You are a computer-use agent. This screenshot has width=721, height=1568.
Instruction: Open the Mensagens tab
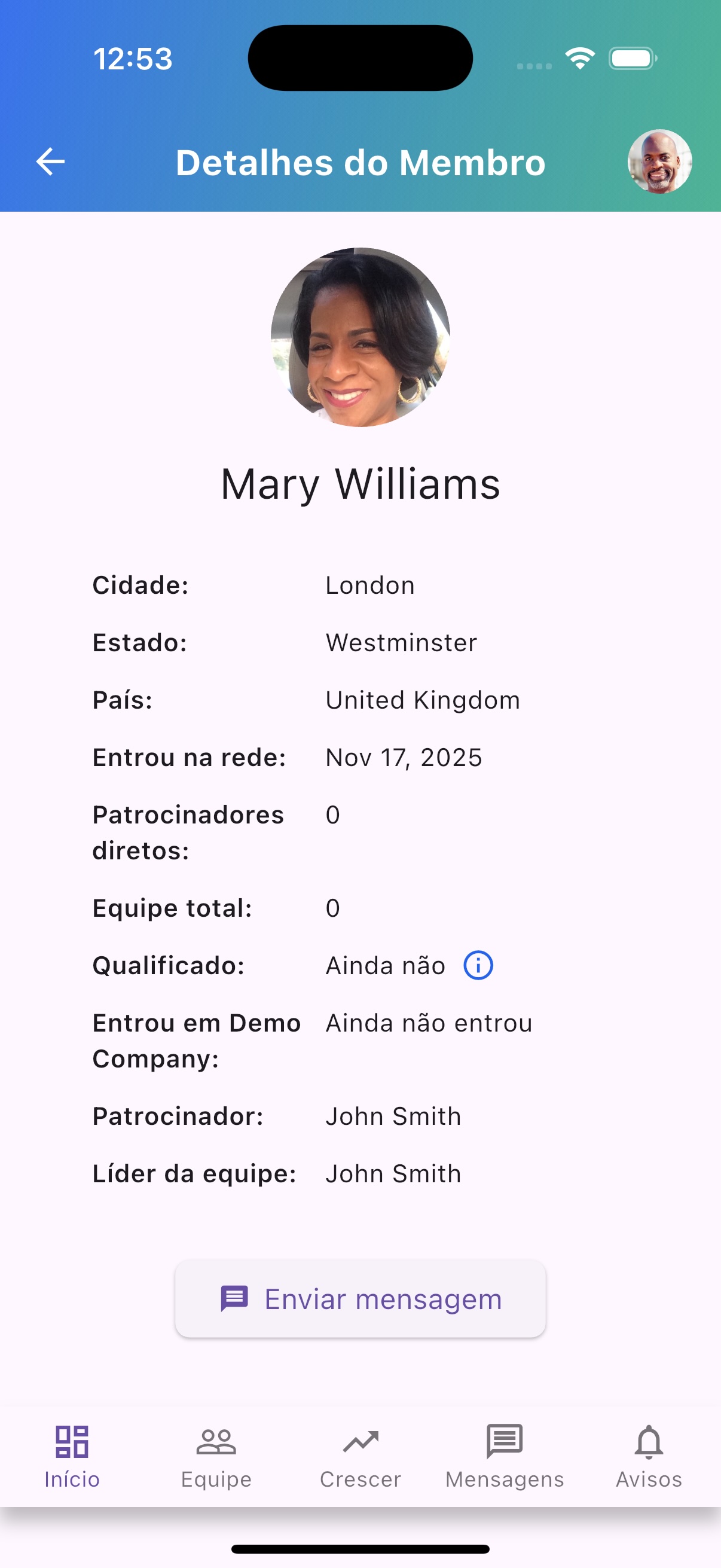tap(505, 1456)
